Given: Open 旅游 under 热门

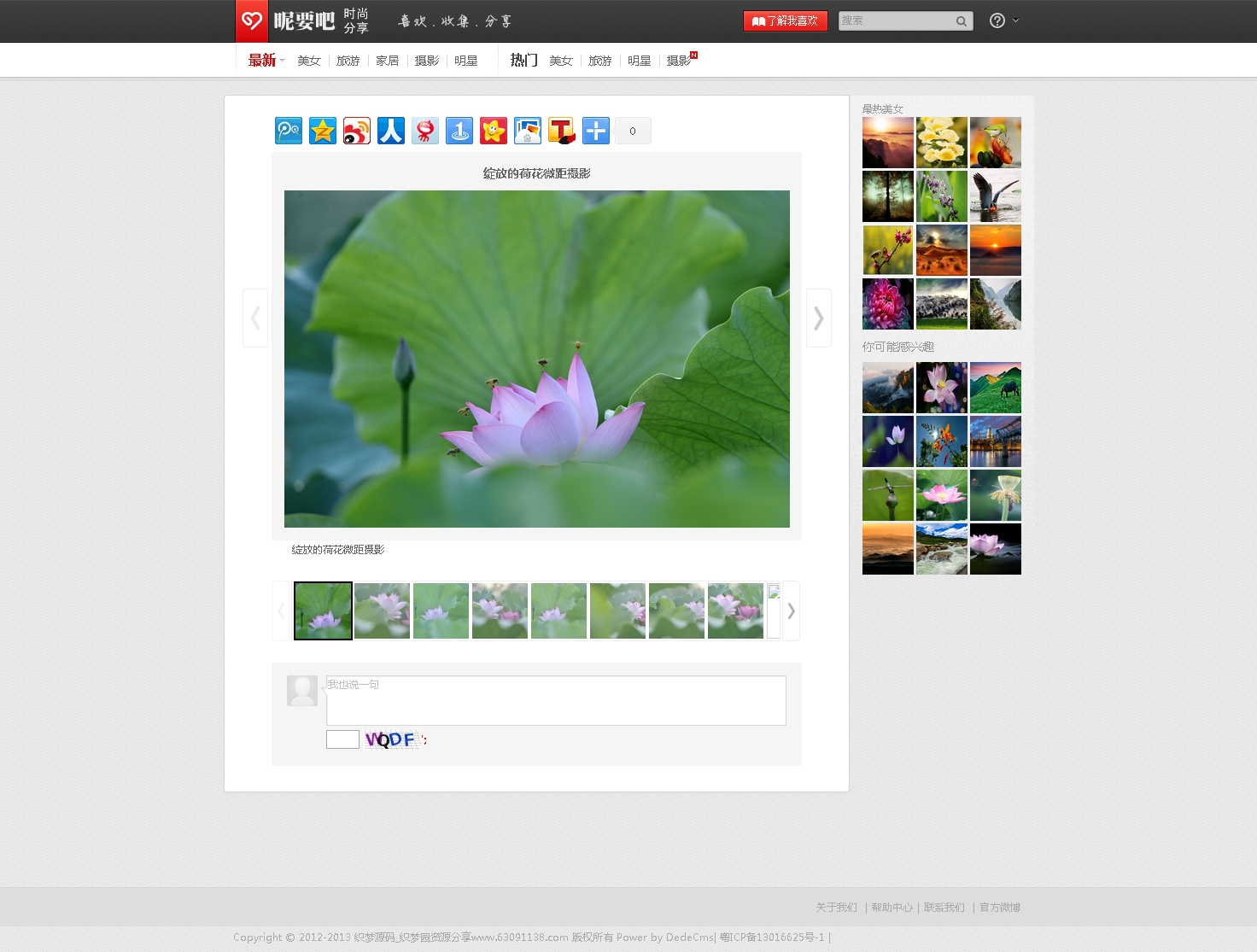Looking at the screenshot, I should click(600, 61).
